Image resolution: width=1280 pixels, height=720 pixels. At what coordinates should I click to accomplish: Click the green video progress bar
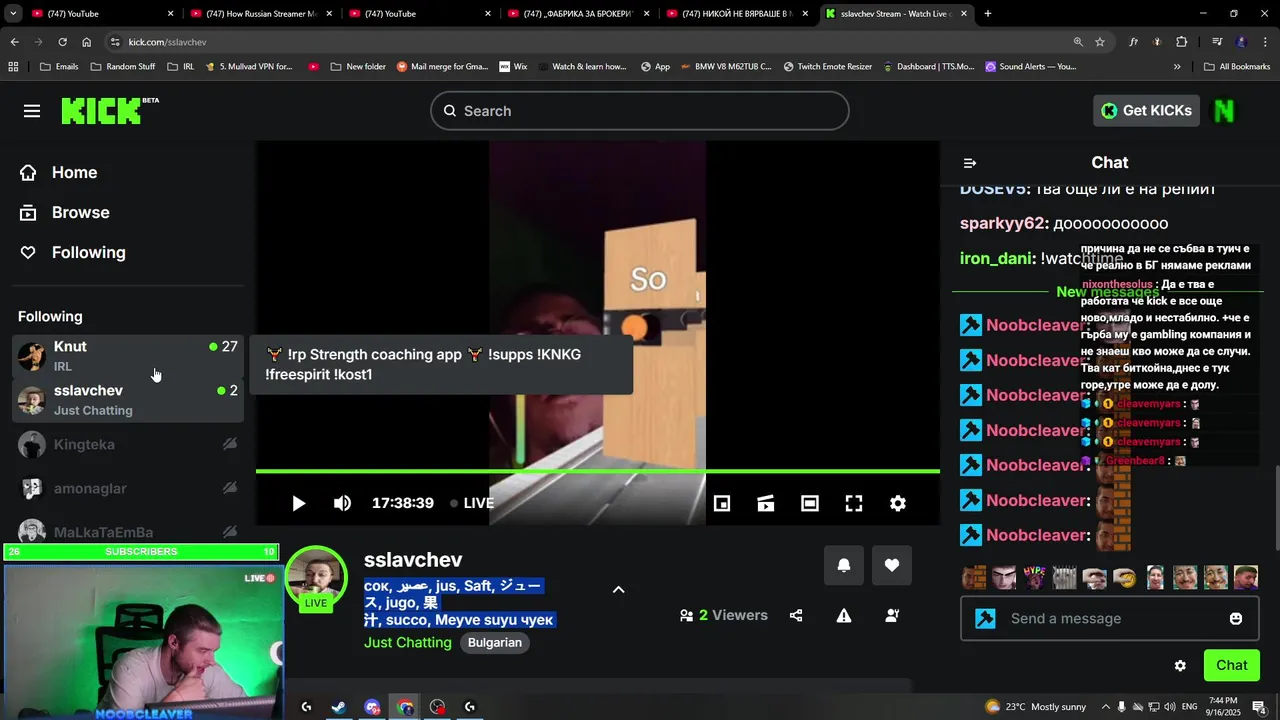click(x=598, y=471)
